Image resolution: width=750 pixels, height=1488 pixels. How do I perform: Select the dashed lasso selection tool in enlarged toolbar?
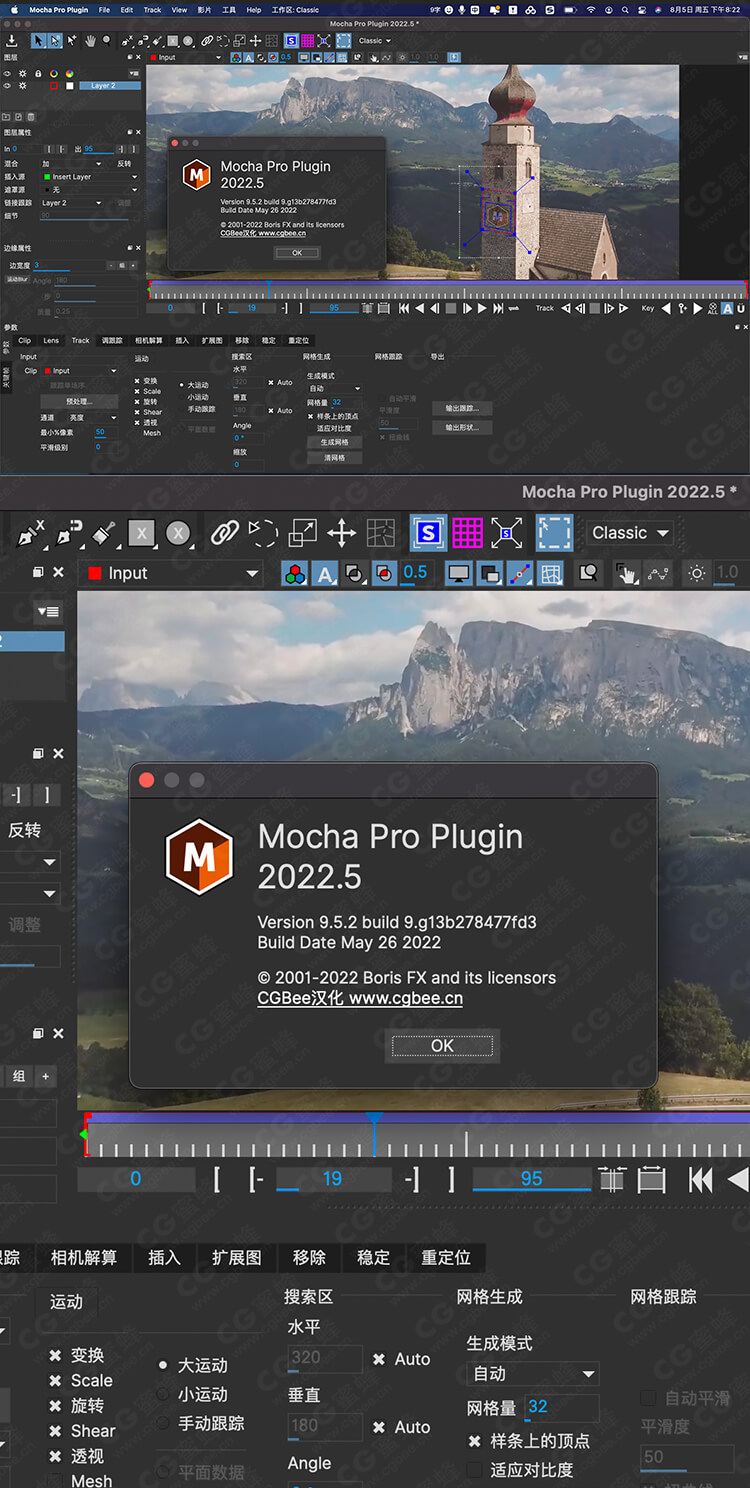tap(263, 533)
